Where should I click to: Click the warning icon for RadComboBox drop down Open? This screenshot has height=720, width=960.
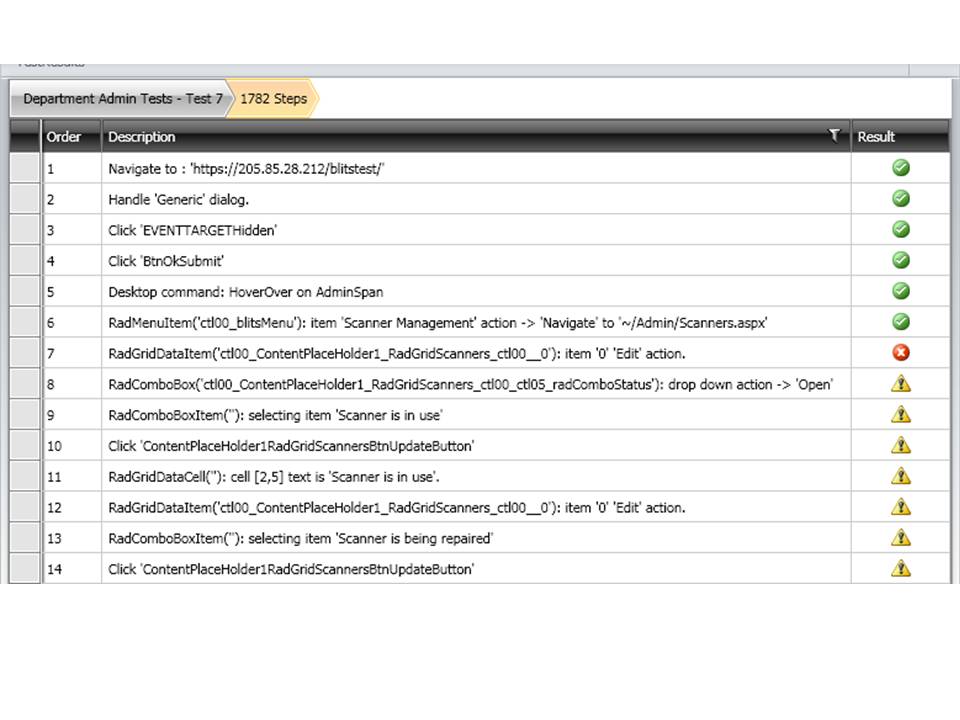click(901, 384)
